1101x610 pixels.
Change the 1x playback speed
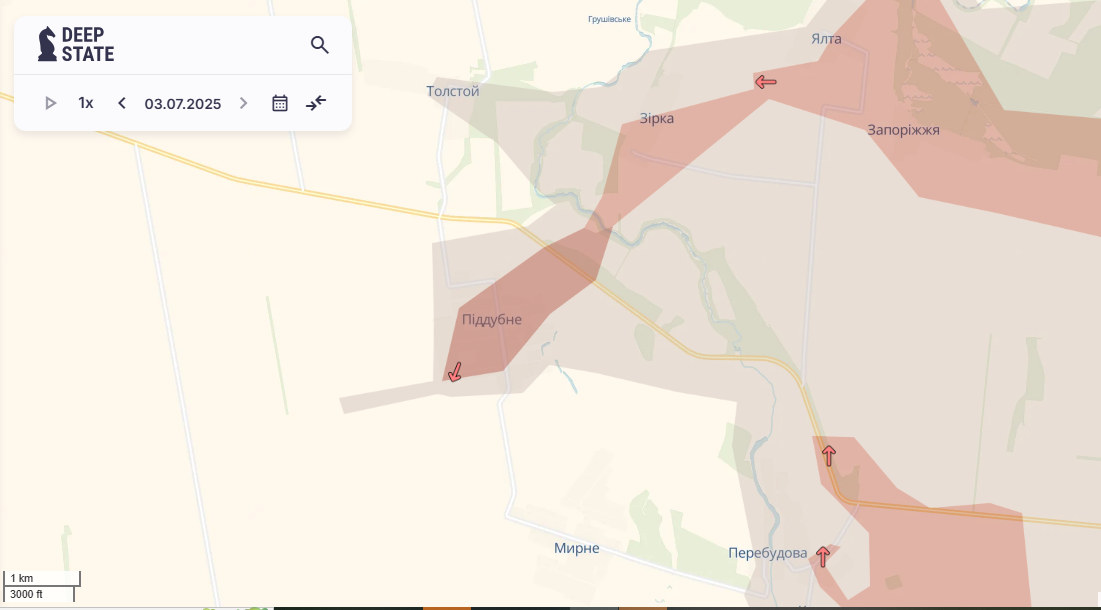point(86,103)
